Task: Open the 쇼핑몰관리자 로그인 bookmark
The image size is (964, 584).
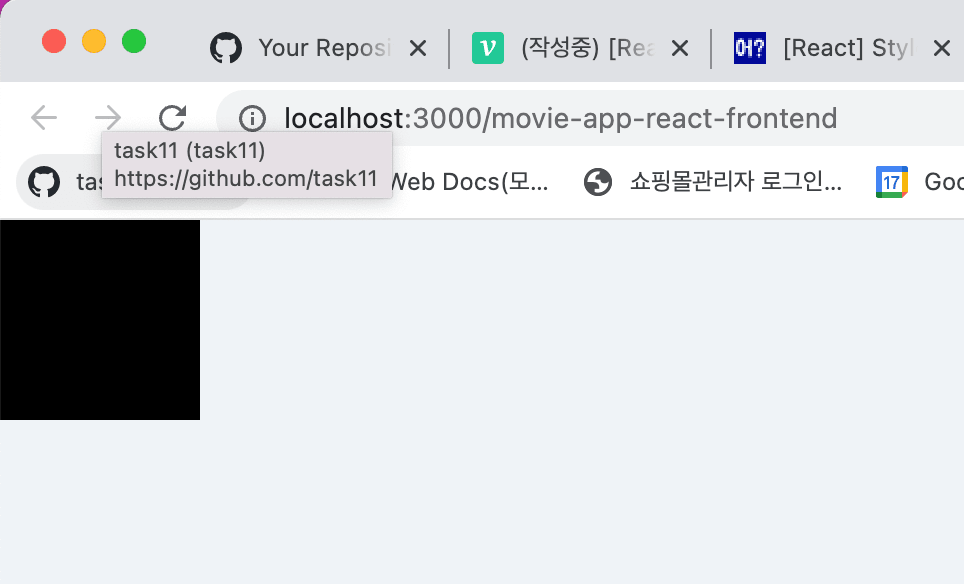Action: [x=736, y=182]
